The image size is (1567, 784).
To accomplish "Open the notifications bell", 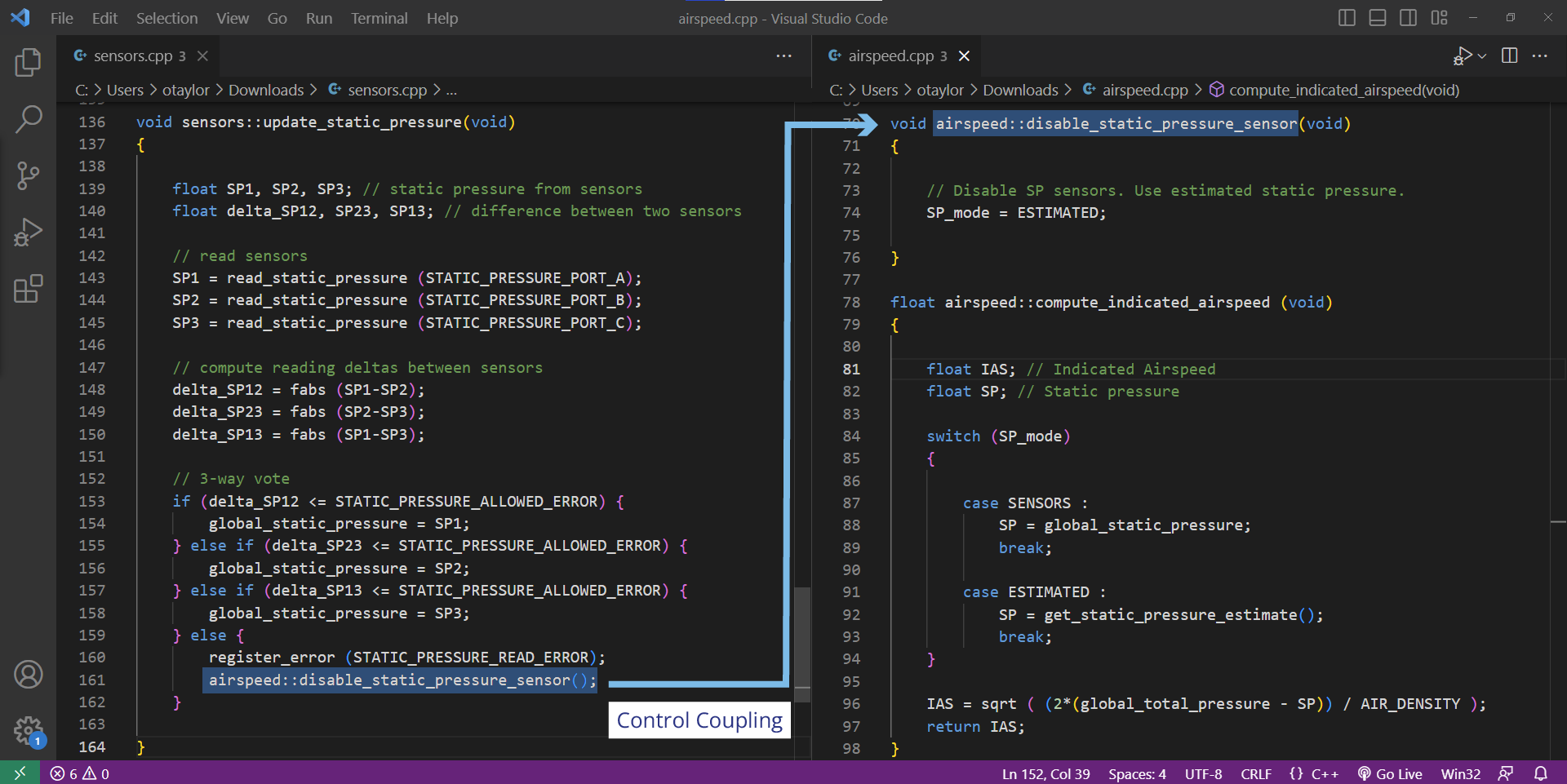I will 1541,773.
